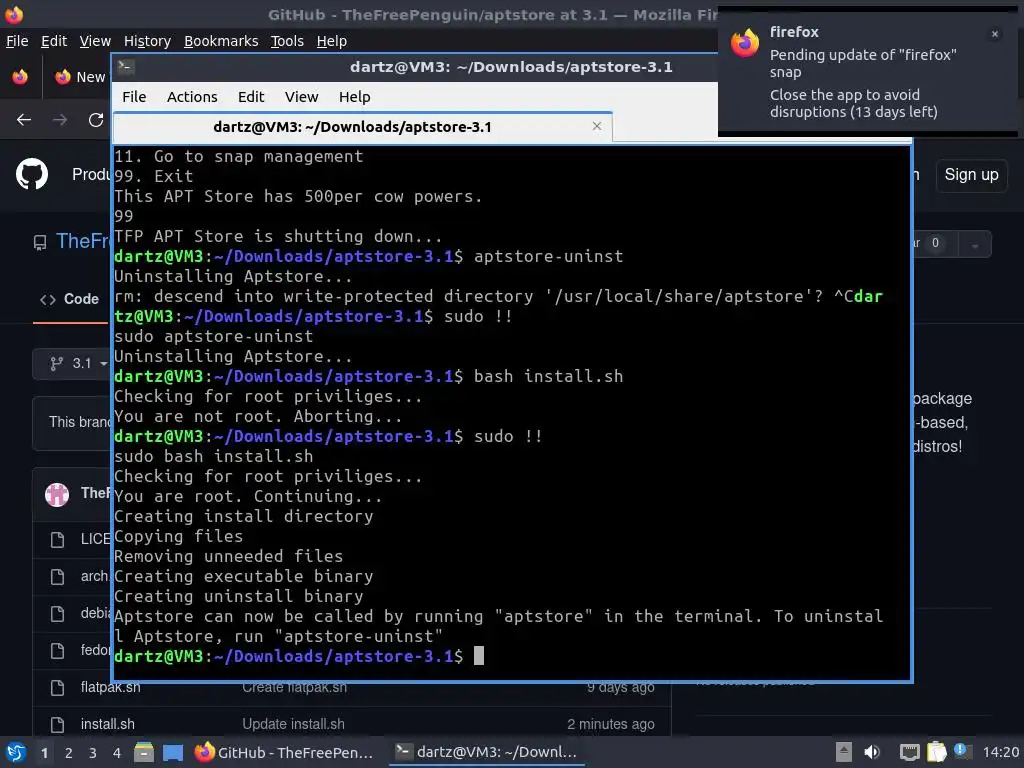1024x768 pixels.
Task: Click update notifier tray icon
Action: pos(962,751)
